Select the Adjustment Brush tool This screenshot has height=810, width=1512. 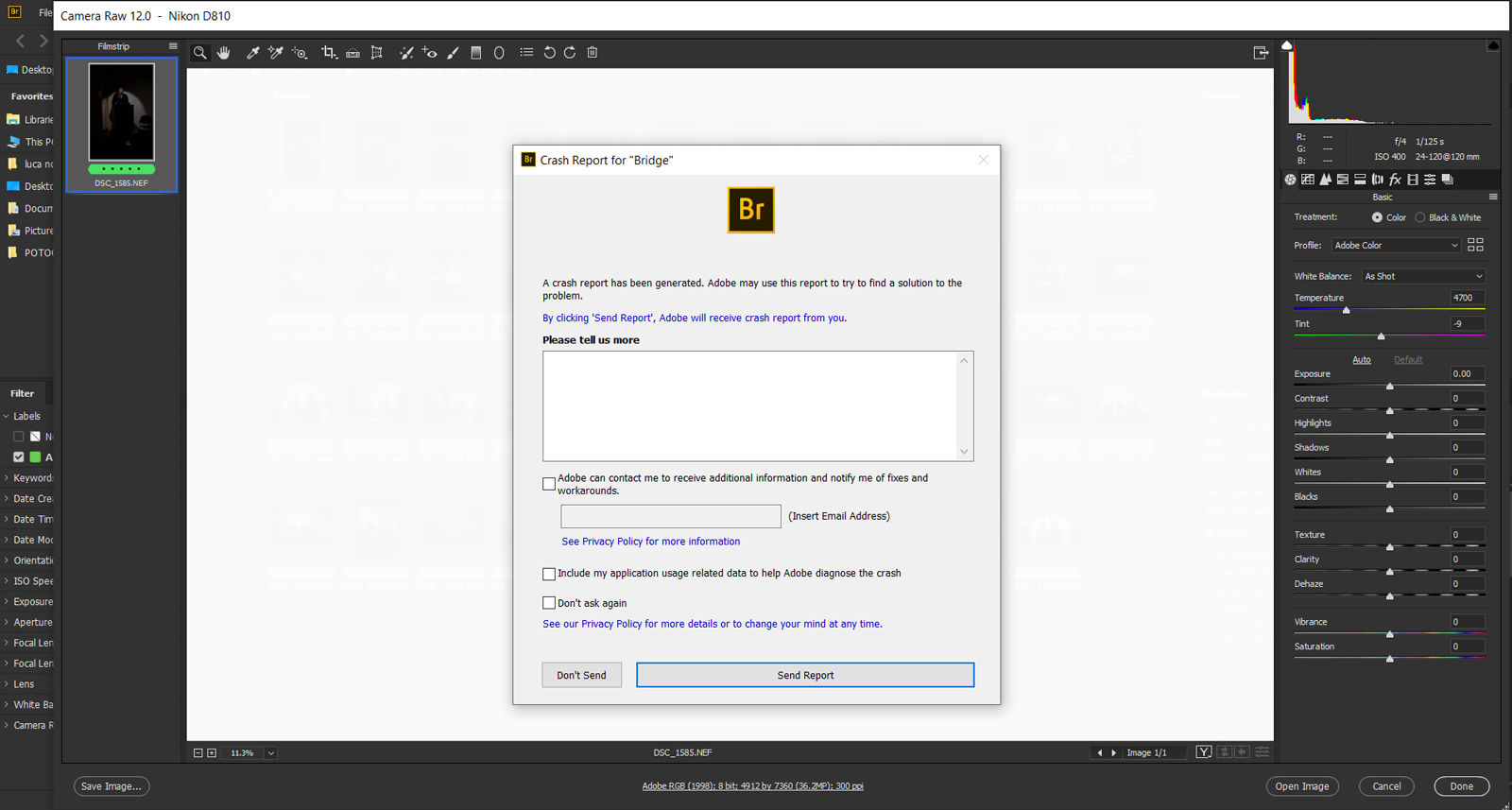pos(453,53)
